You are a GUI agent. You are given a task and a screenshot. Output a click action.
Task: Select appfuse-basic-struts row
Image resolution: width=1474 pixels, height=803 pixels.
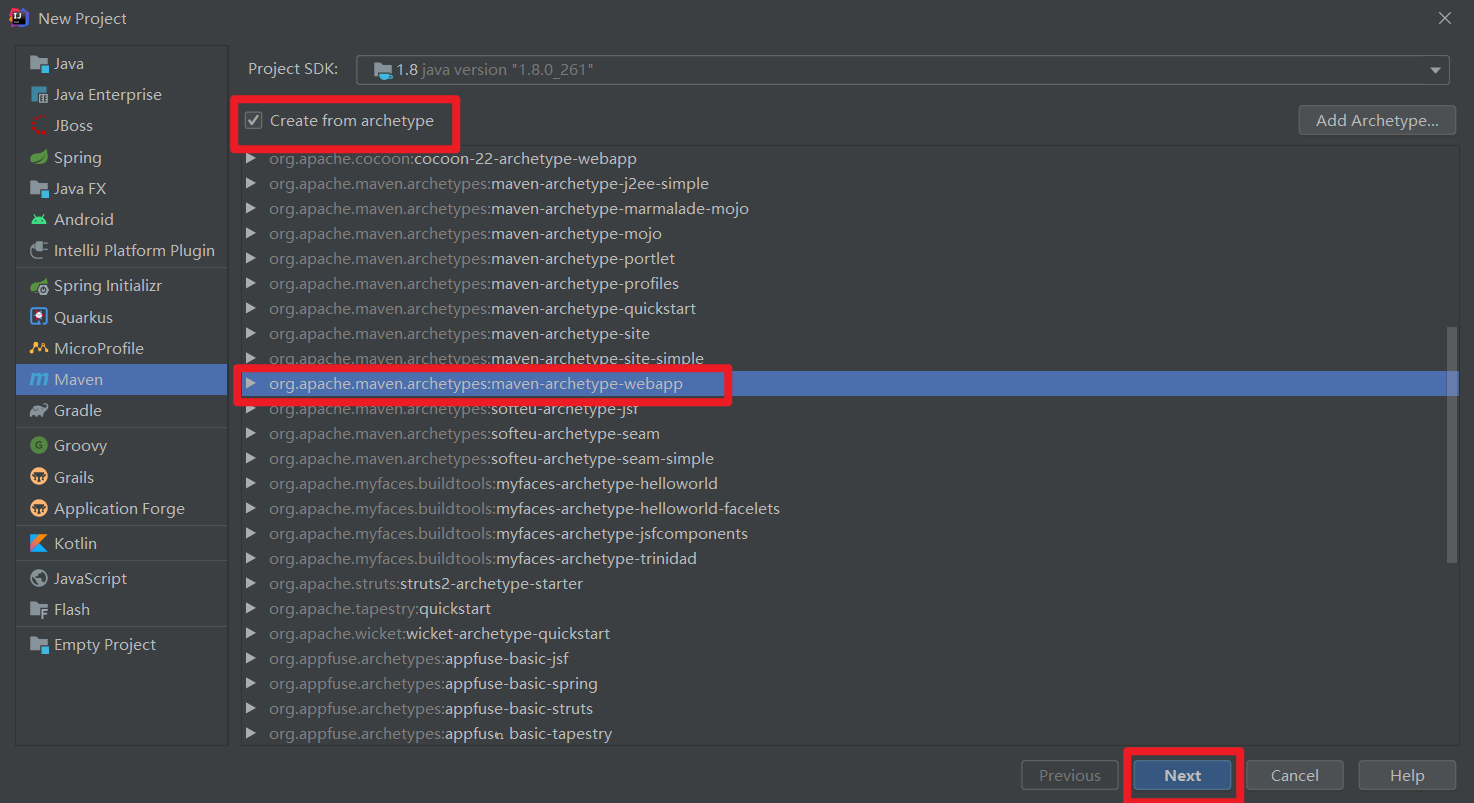pos(850,709)
